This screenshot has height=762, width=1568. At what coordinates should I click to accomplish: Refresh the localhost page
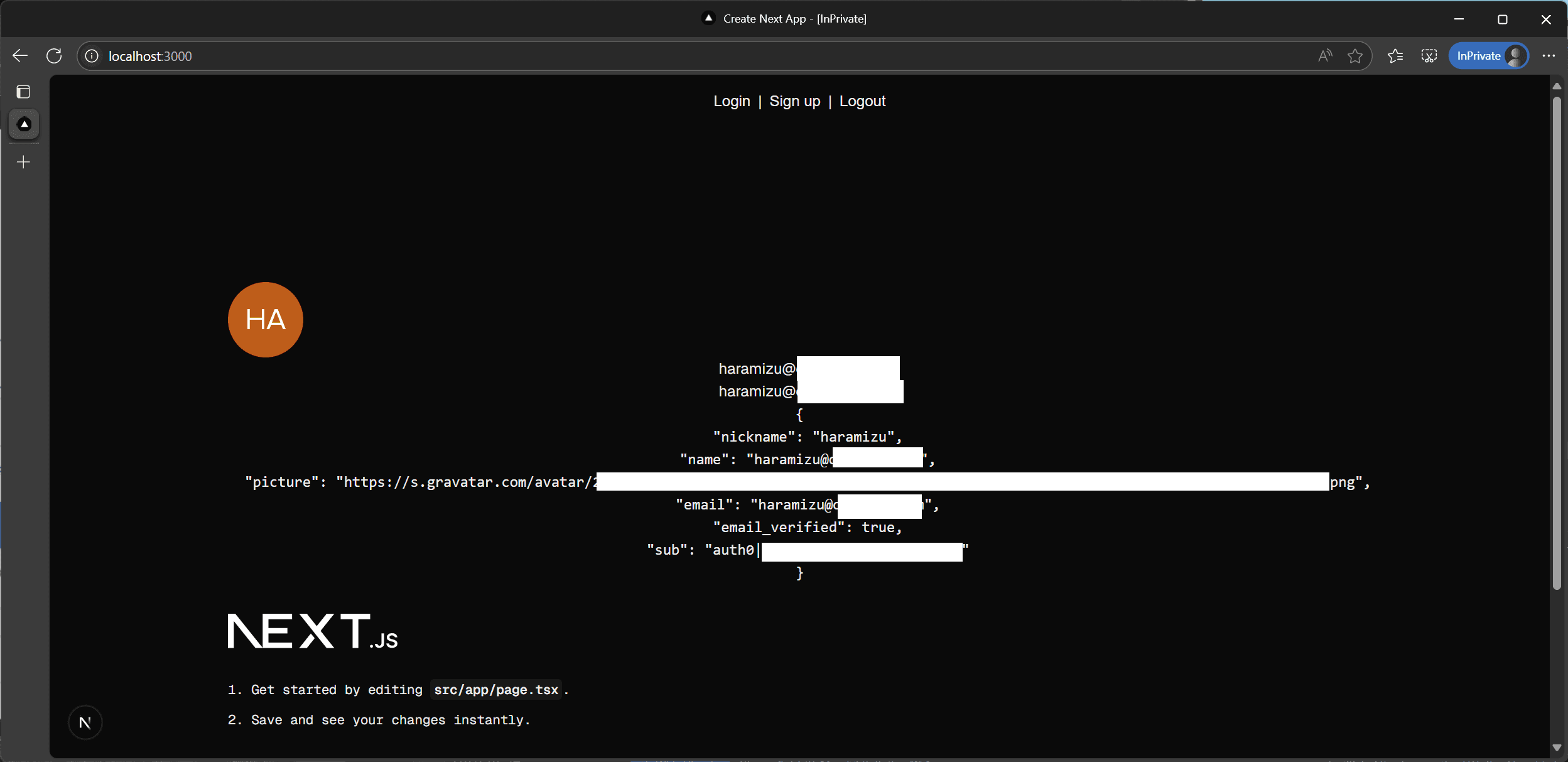(x=54, y=56)
